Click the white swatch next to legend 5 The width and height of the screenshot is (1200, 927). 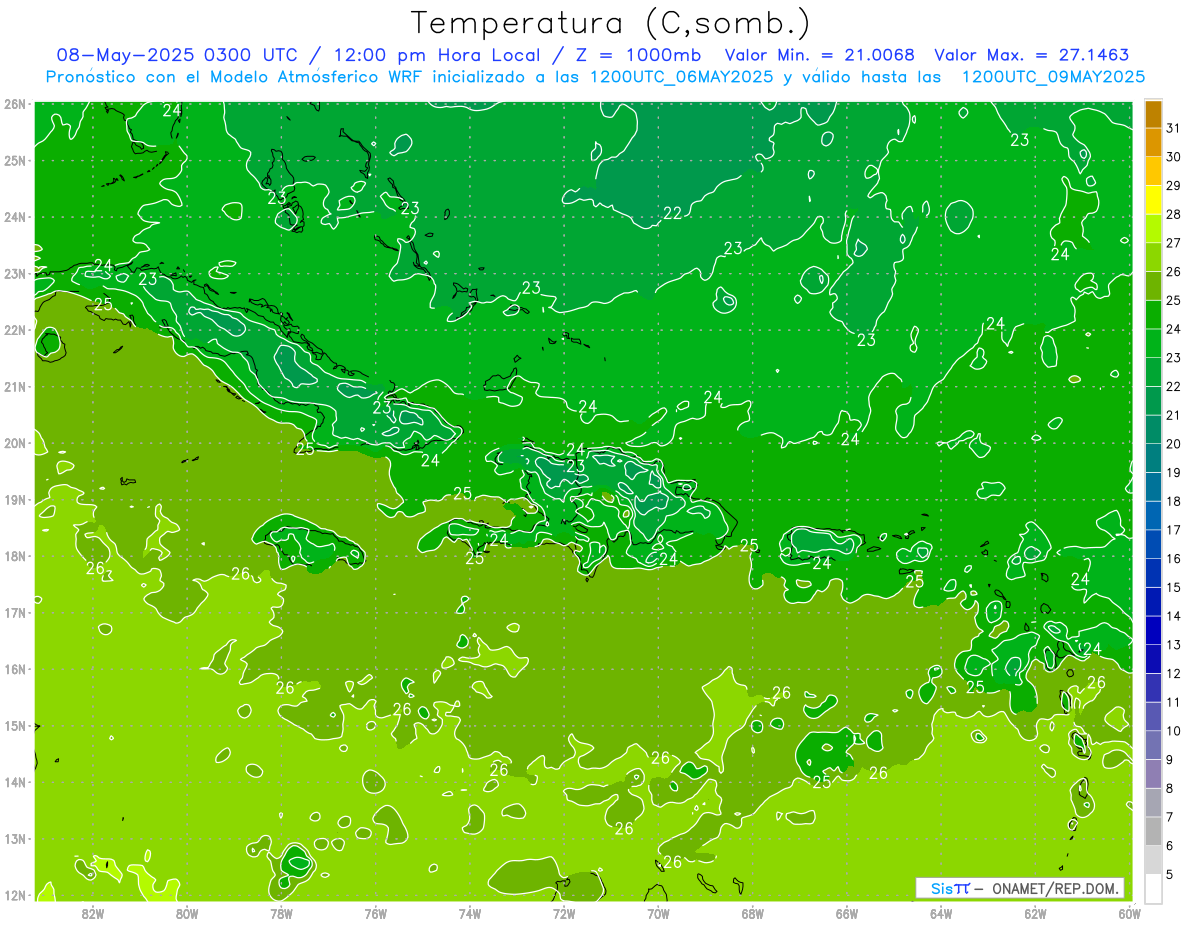[1153, 888]
